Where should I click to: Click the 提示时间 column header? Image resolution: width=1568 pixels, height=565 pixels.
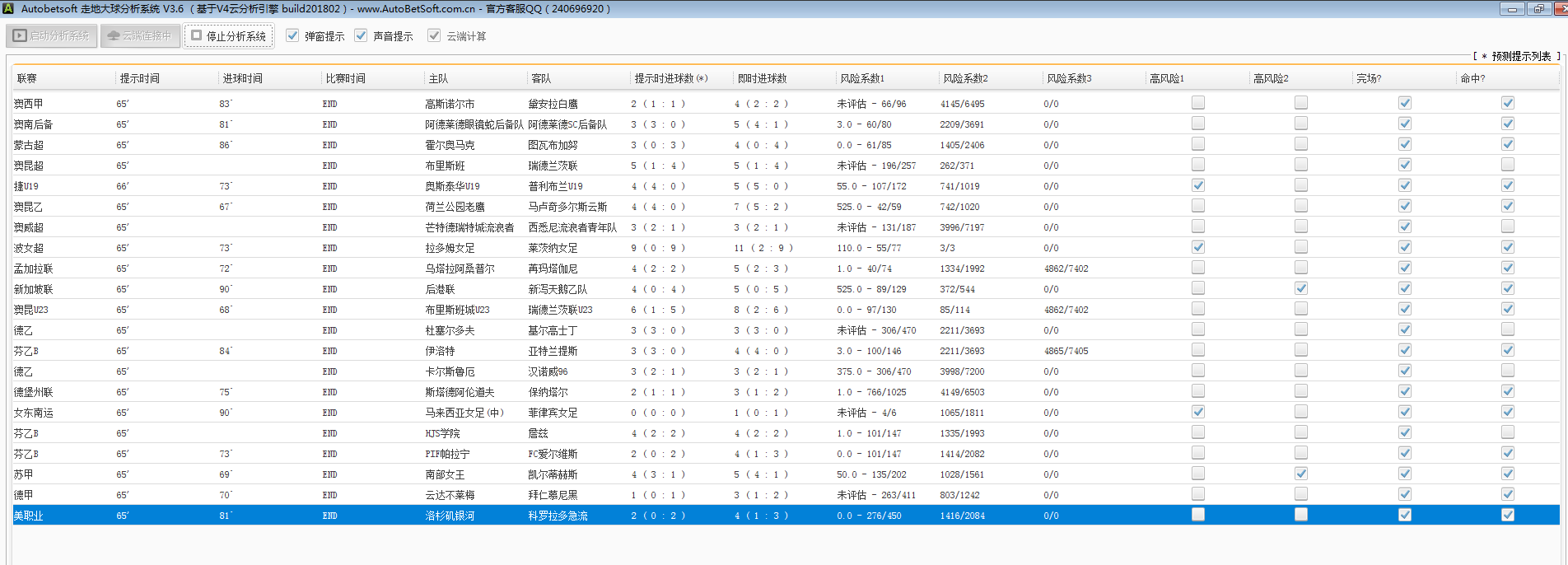(140, 78)
